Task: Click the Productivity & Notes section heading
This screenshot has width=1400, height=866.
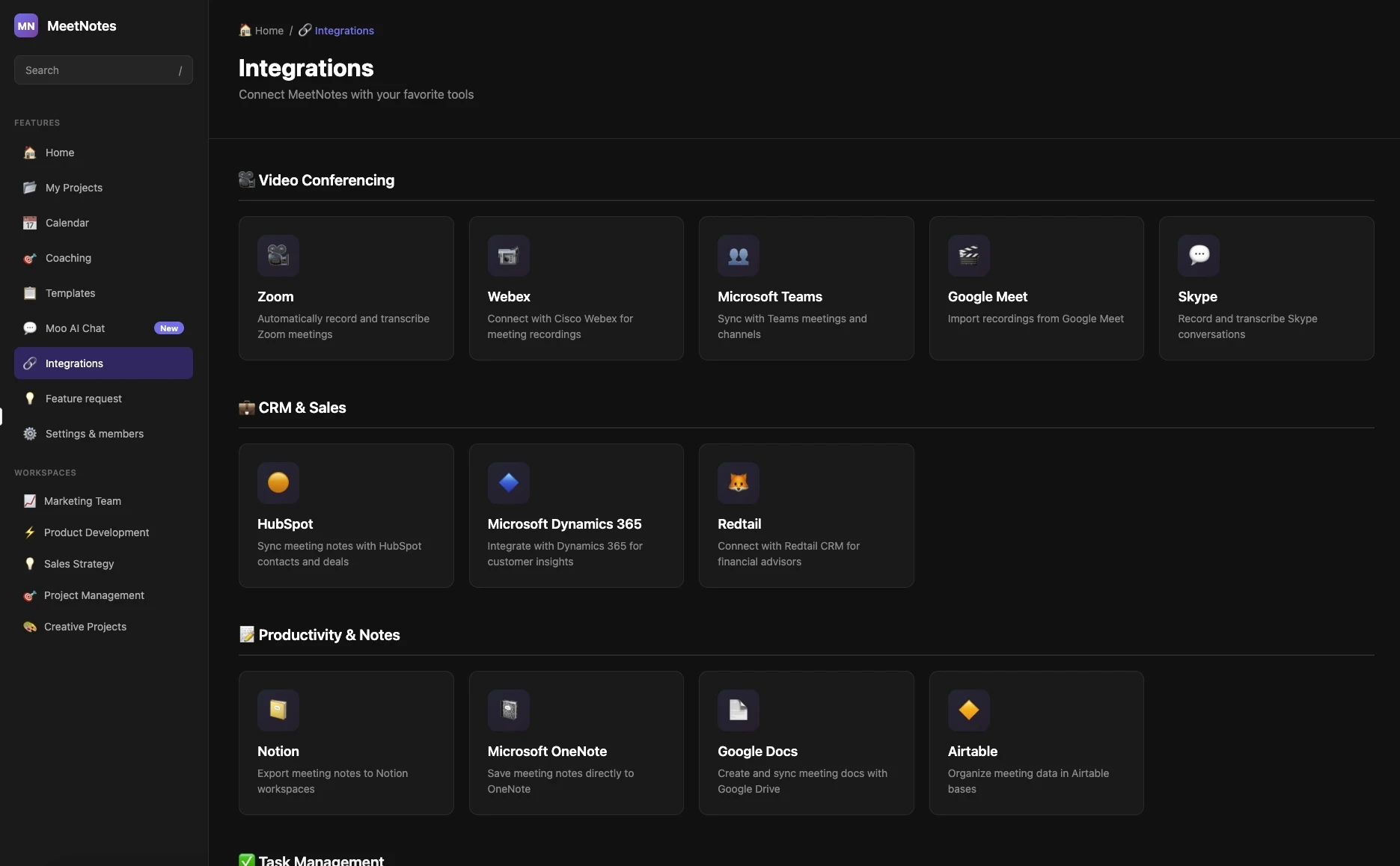Action: [x=320, y=635]
